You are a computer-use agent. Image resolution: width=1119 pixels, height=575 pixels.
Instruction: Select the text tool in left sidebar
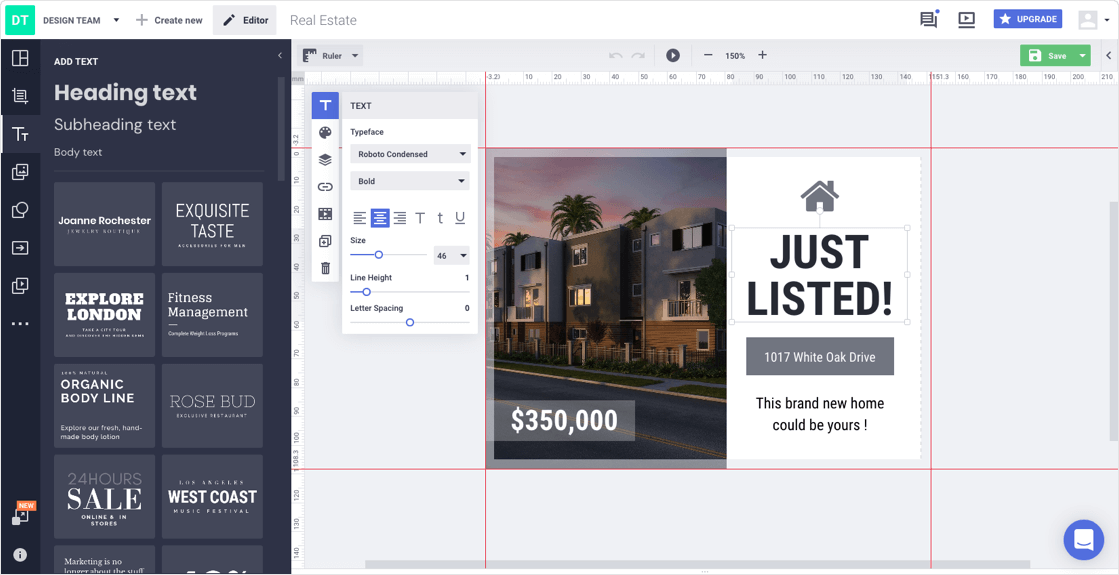tap(20, 133)
